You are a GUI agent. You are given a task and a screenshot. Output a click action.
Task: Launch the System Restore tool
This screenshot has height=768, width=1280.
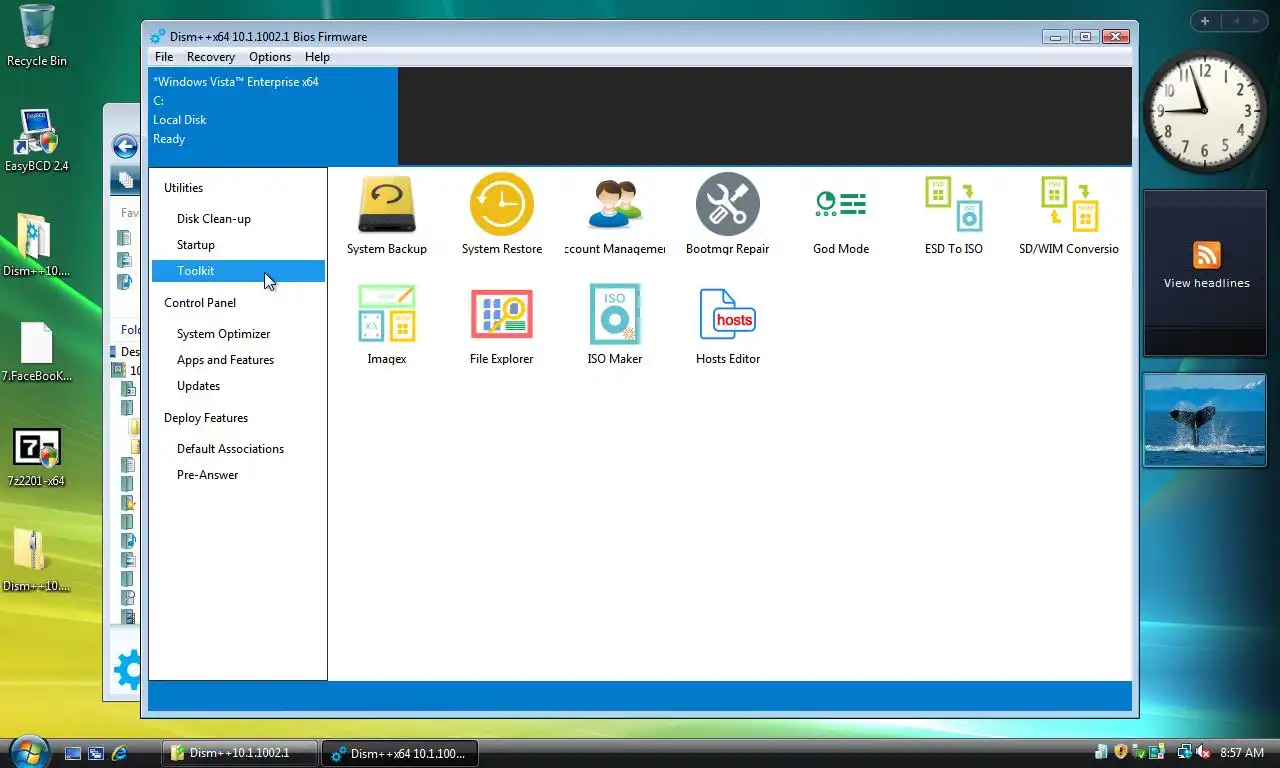pos(502,215)
